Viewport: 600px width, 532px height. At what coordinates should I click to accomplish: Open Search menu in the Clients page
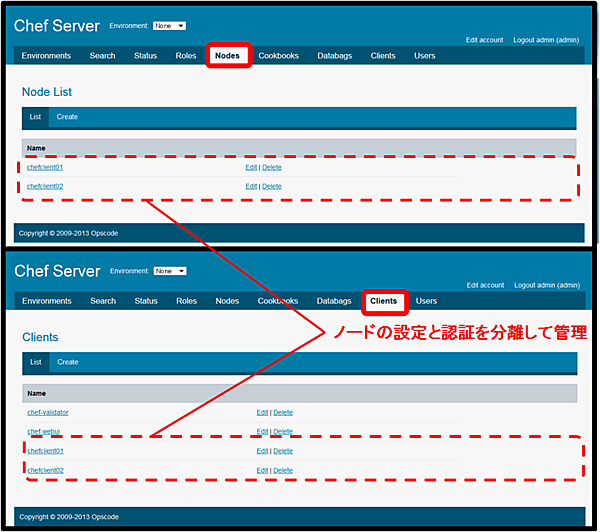103,301
